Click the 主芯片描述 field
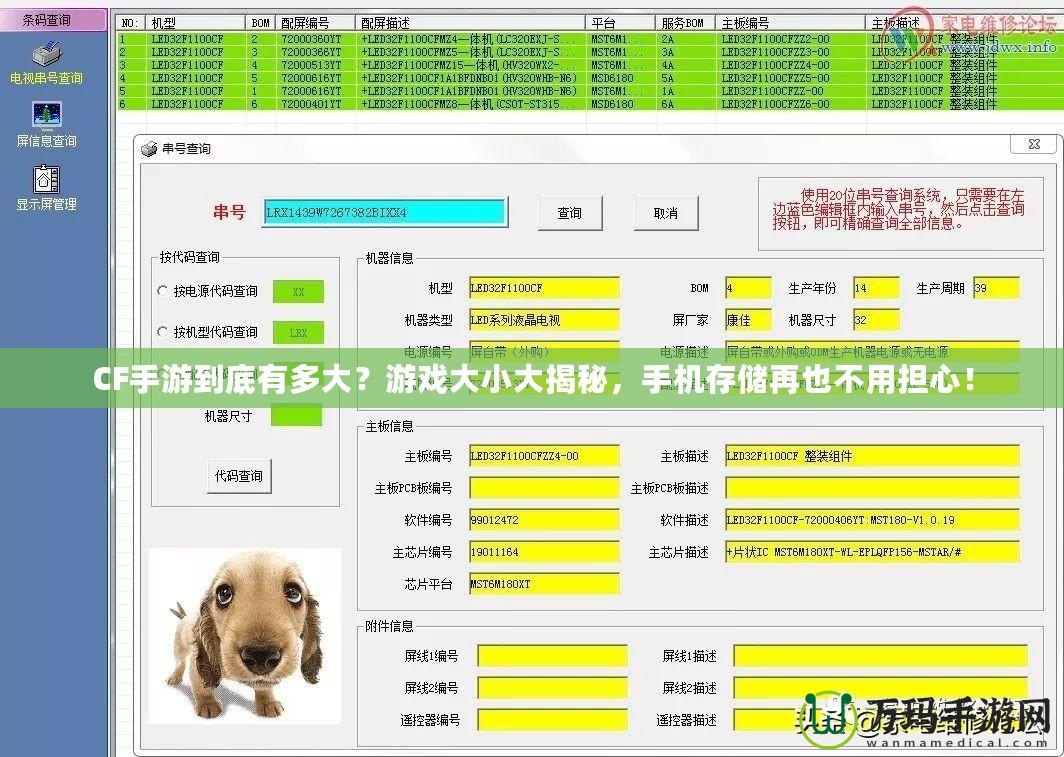 pos(872,551)
